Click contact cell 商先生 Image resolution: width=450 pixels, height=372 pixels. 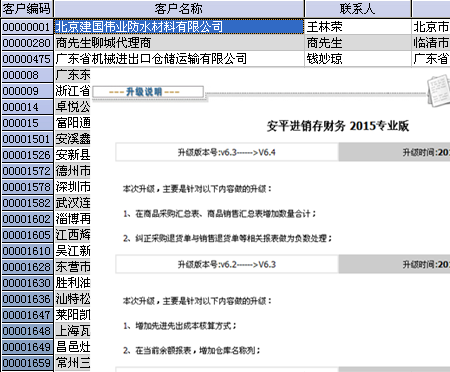point(358,43)
